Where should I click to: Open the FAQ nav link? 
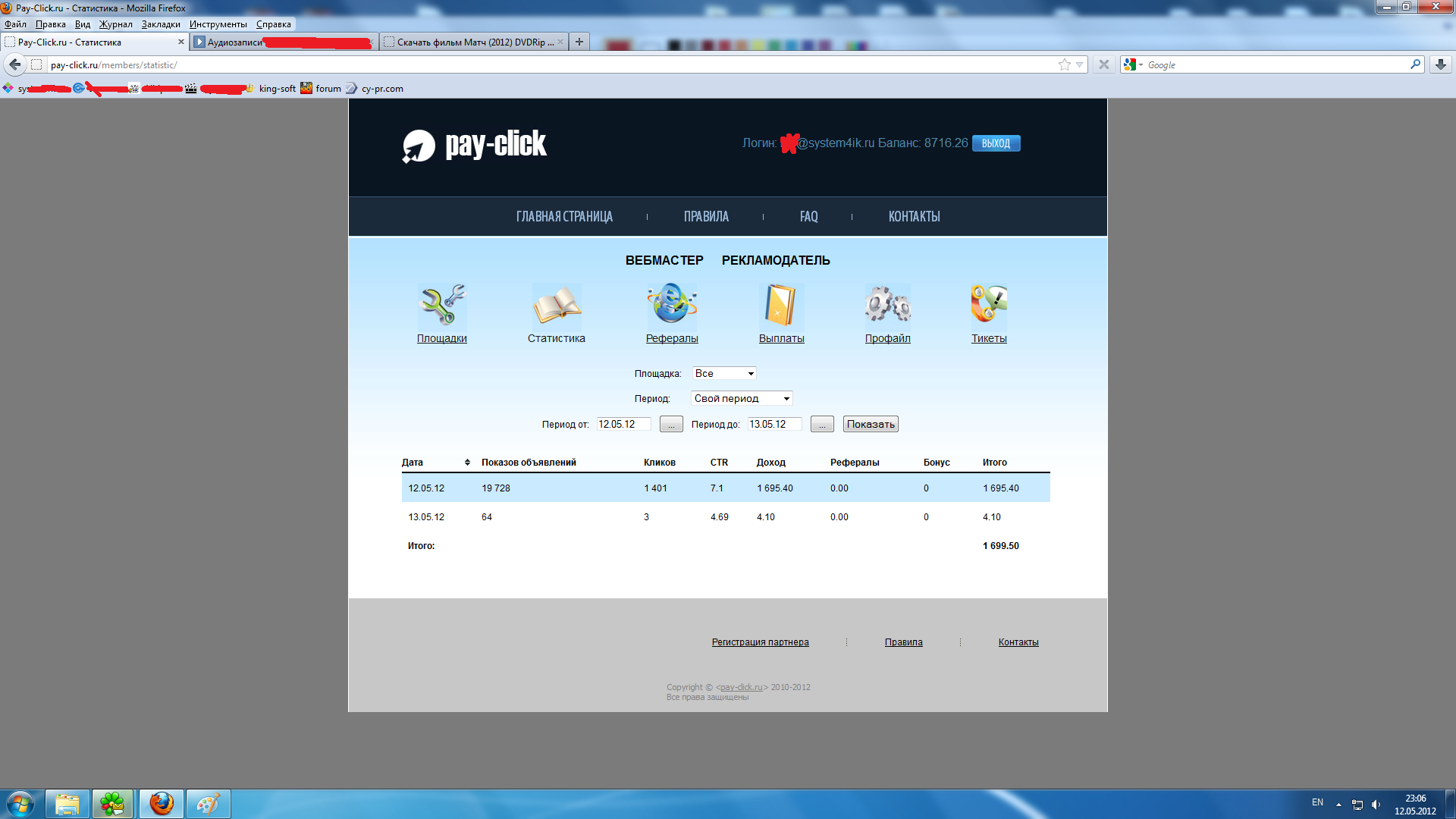(x=808, y=217)
